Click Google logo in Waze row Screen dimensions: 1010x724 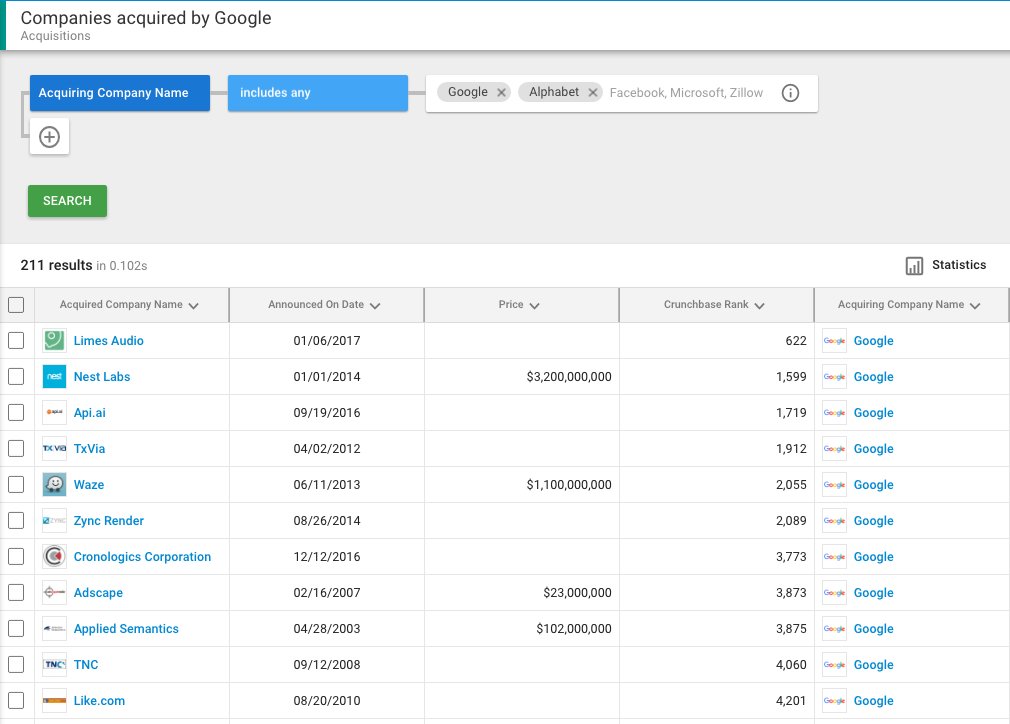tap(834, 485)
